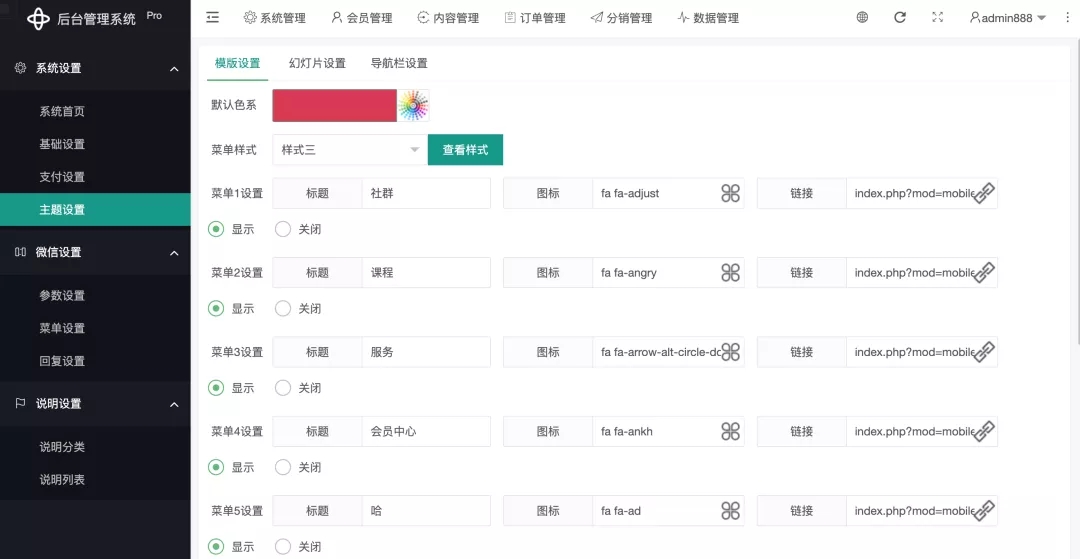Click the red 默认色系 color swatch

[x=334, y=105]
